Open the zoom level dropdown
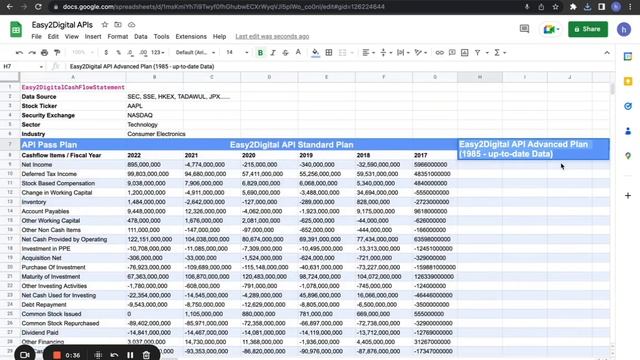Image resolution: width=640 pixels, height=360 pixels. tap(82, 53)
